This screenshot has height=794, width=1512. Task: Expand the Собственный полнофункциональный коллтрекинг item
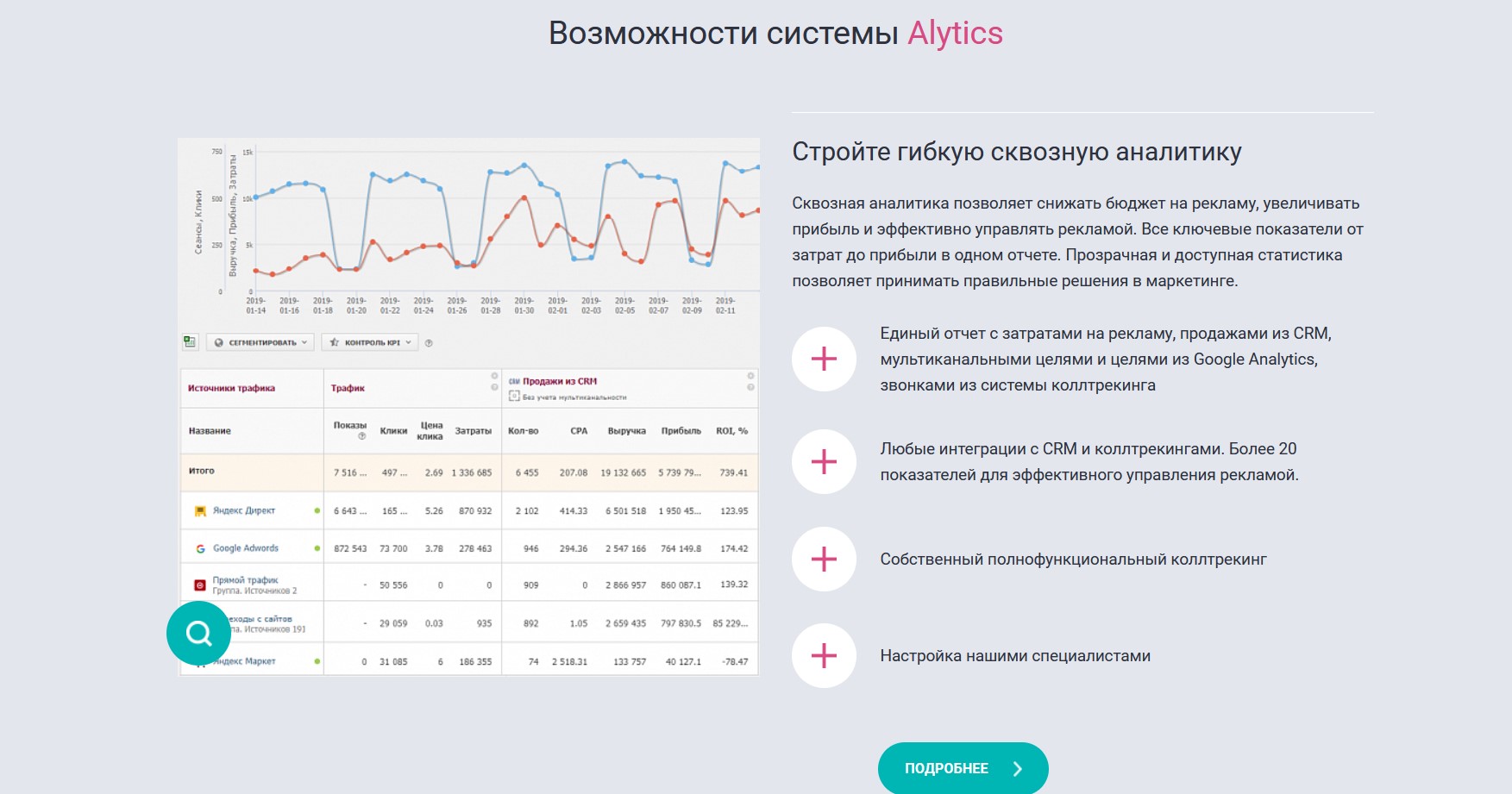824,560
